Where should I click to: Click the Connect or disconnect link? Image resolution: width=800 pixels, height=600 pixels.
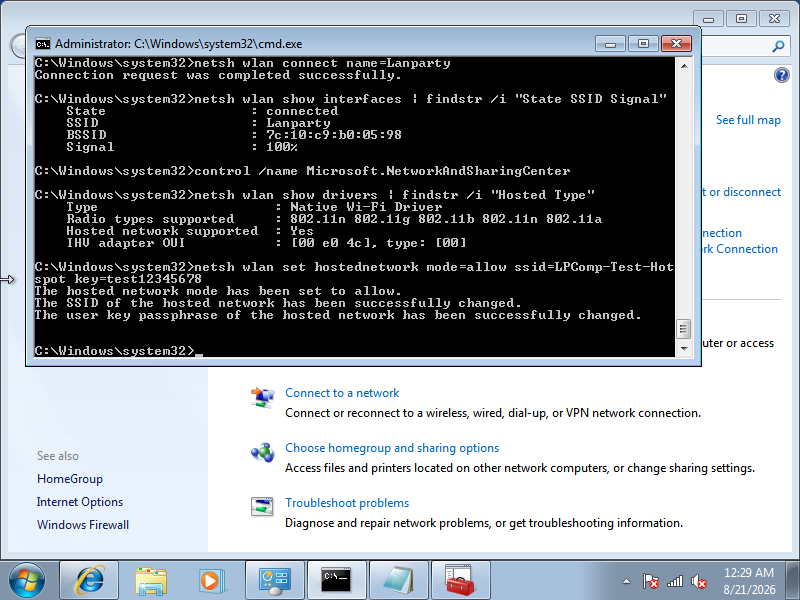(x=741, y=192)
